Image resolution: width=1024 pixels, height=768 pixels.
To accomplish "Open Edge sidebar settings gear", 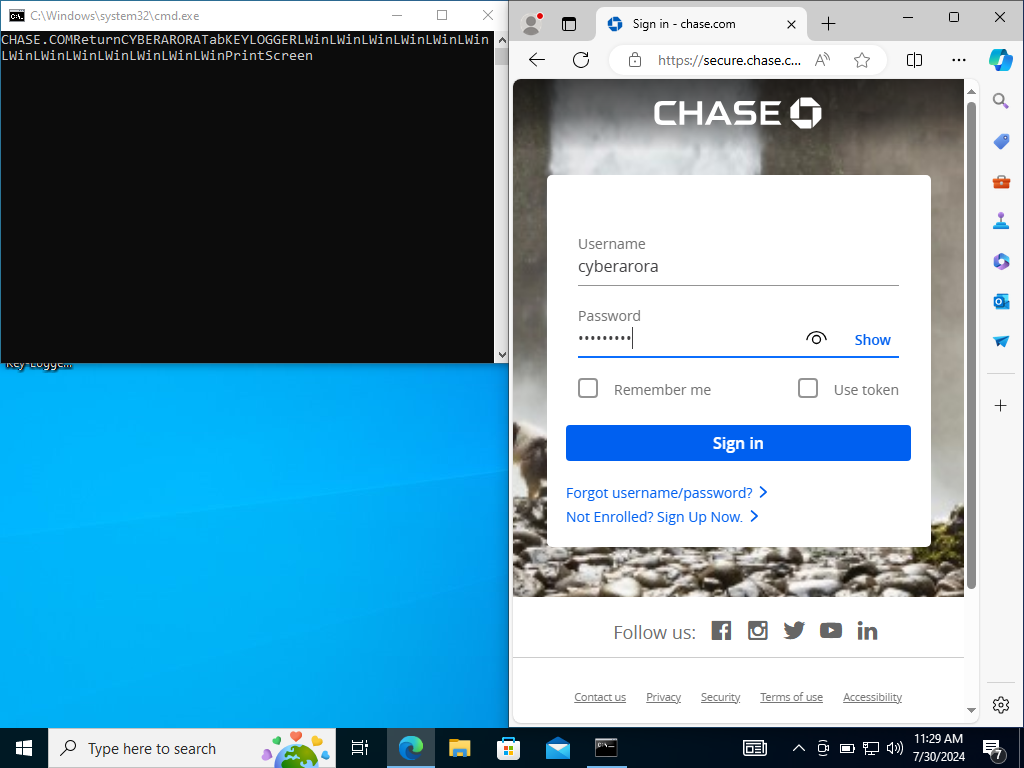I will (1000, 705).
